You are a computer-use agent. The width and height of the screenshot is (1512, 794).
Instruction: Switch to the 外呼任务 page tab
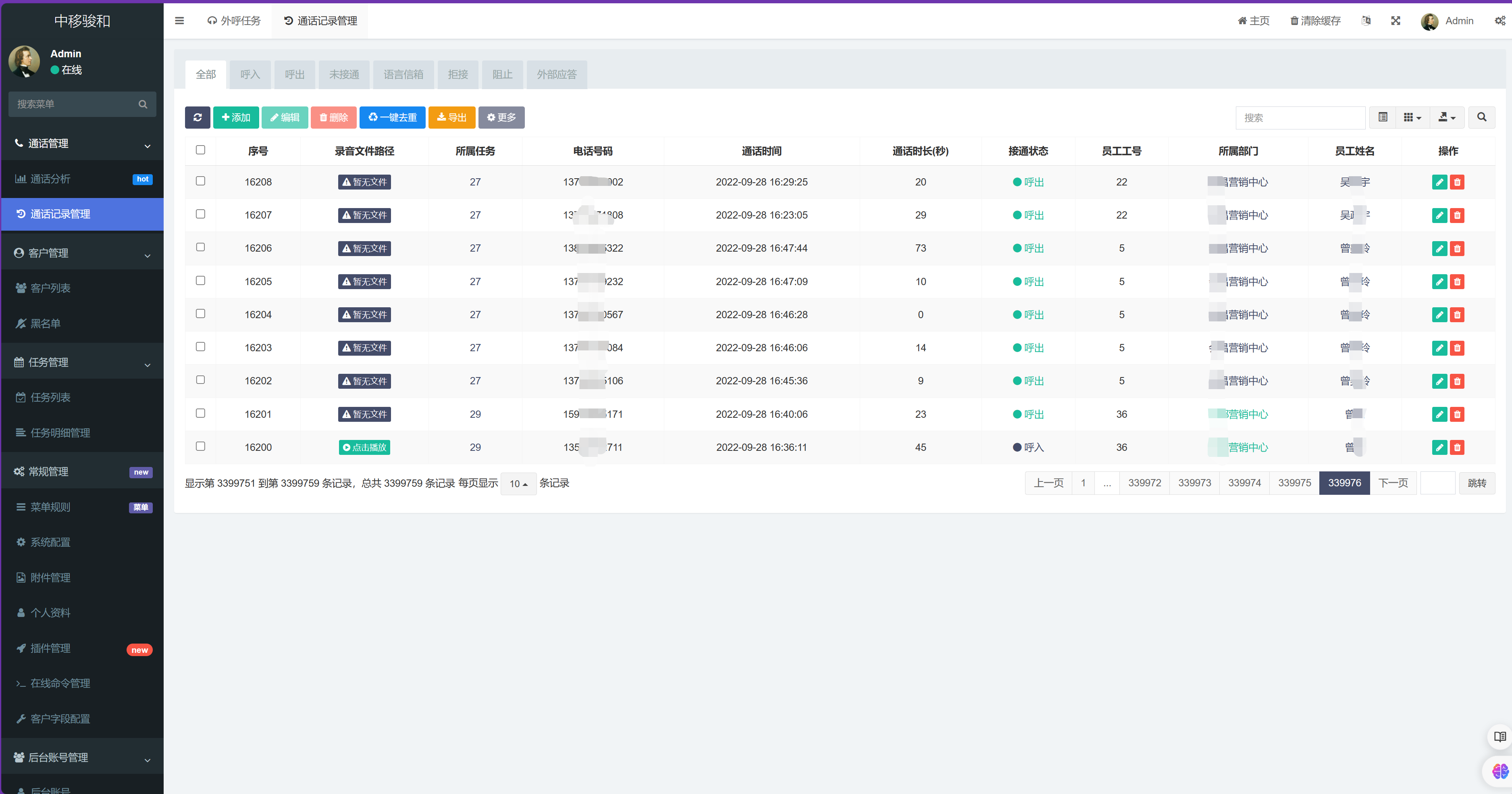pos(234,21)
